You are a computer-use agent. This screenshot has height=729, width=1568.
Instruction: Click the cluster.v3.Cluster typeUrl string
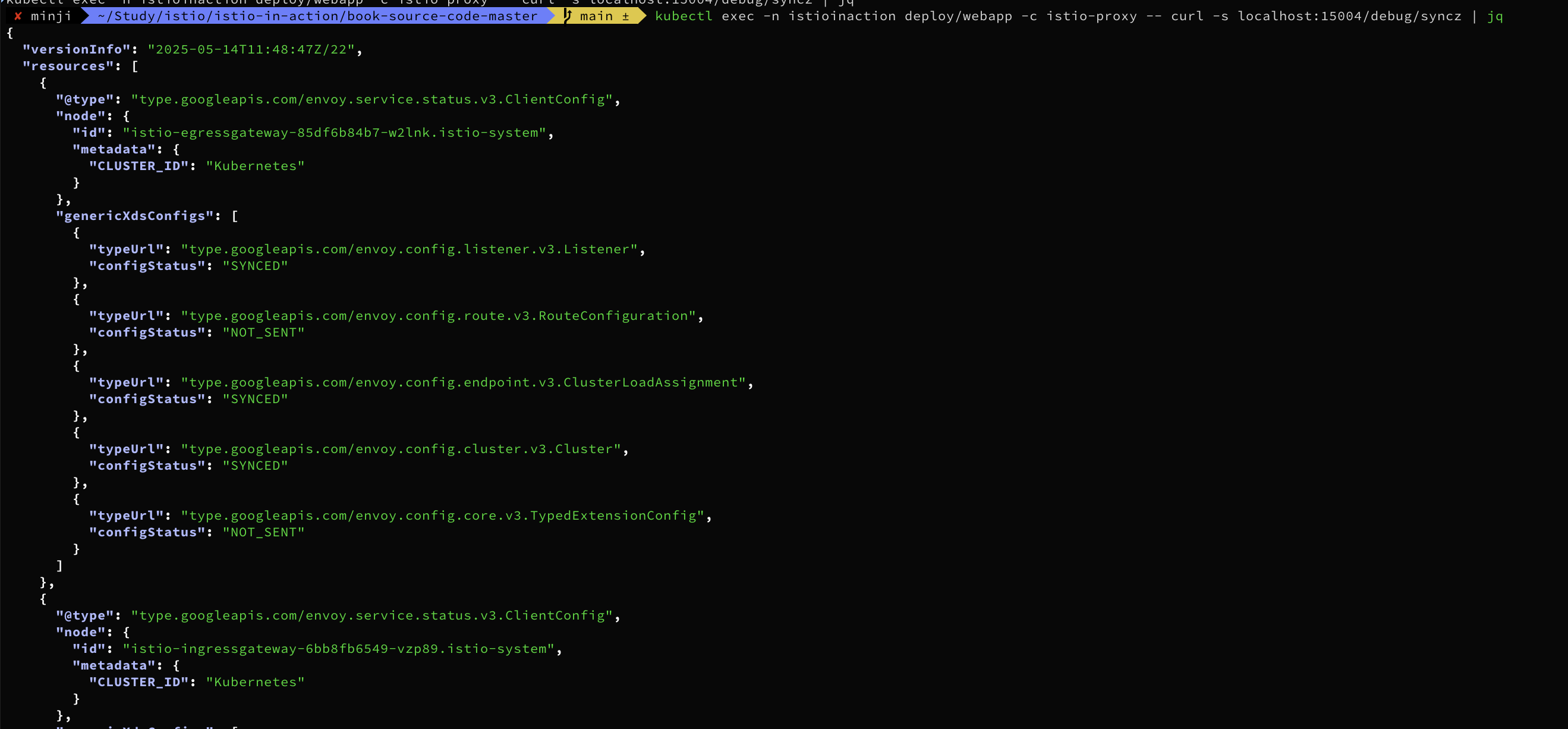pyautogui.click(x=401, y=449)
